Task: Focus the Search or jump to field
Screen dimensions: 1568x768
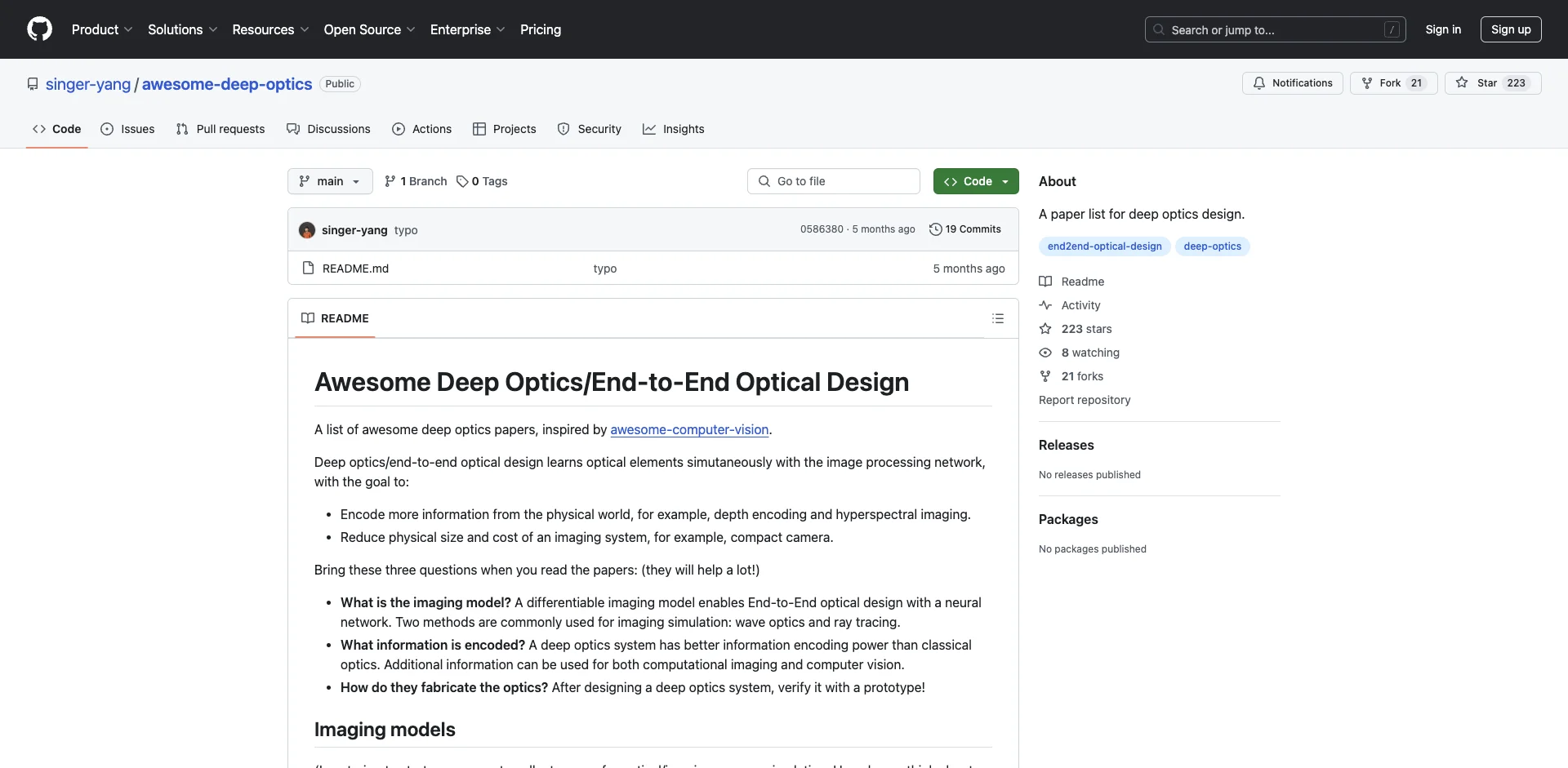Action: tap(1275, 29)
